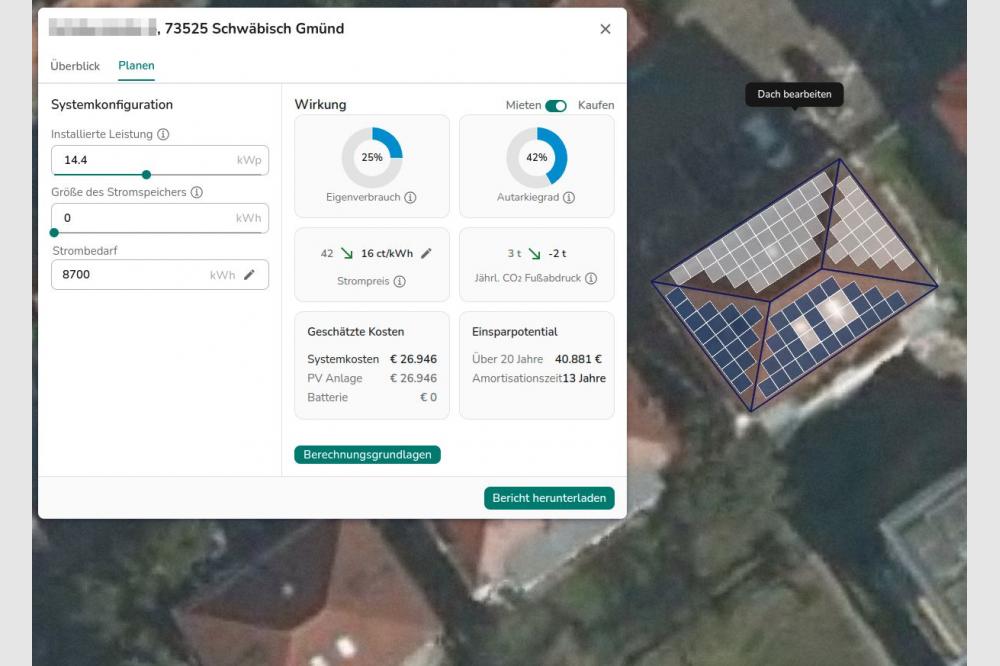1000x666 pixels.
Task: Open the Berechnungsgrundlagen panel
Action: coord(367,454)
